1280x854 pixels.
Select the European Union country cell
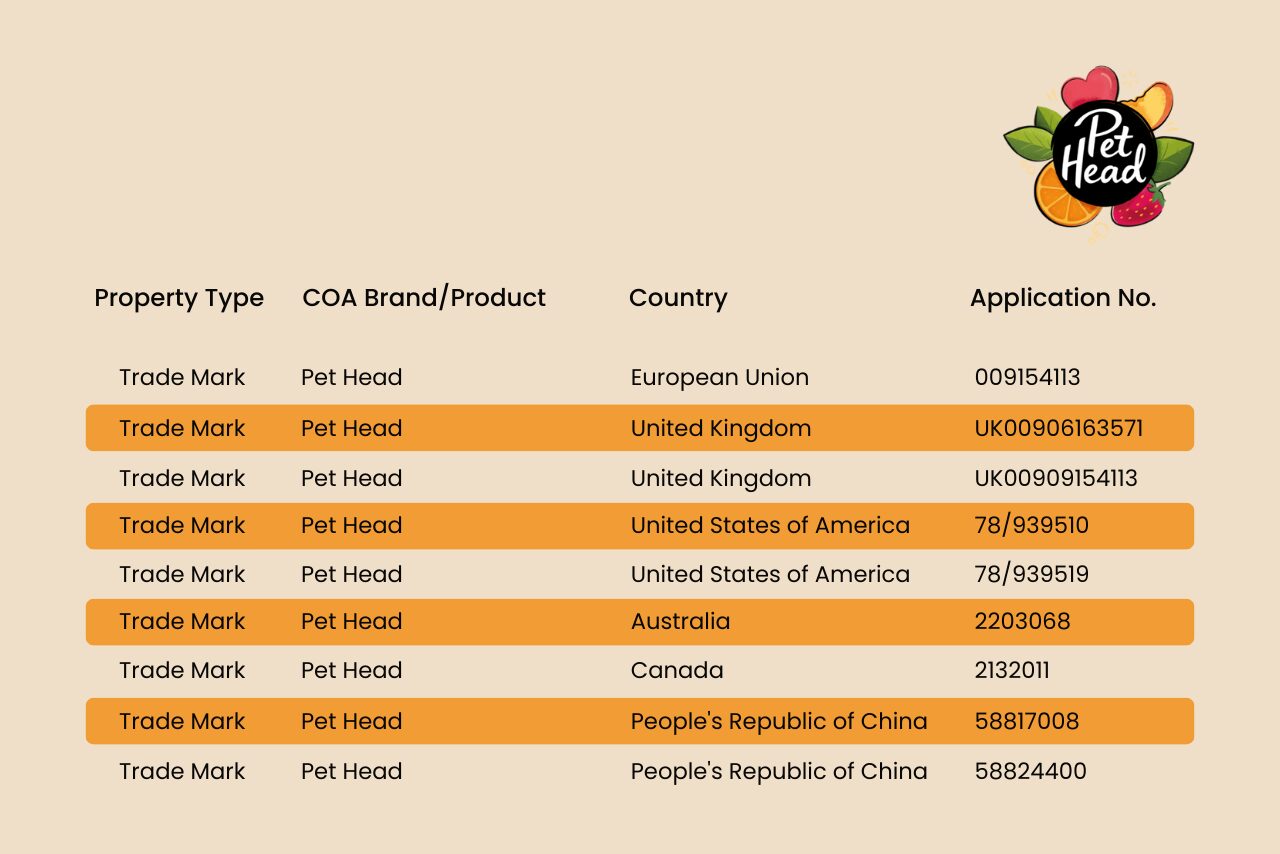click(719, 378)
